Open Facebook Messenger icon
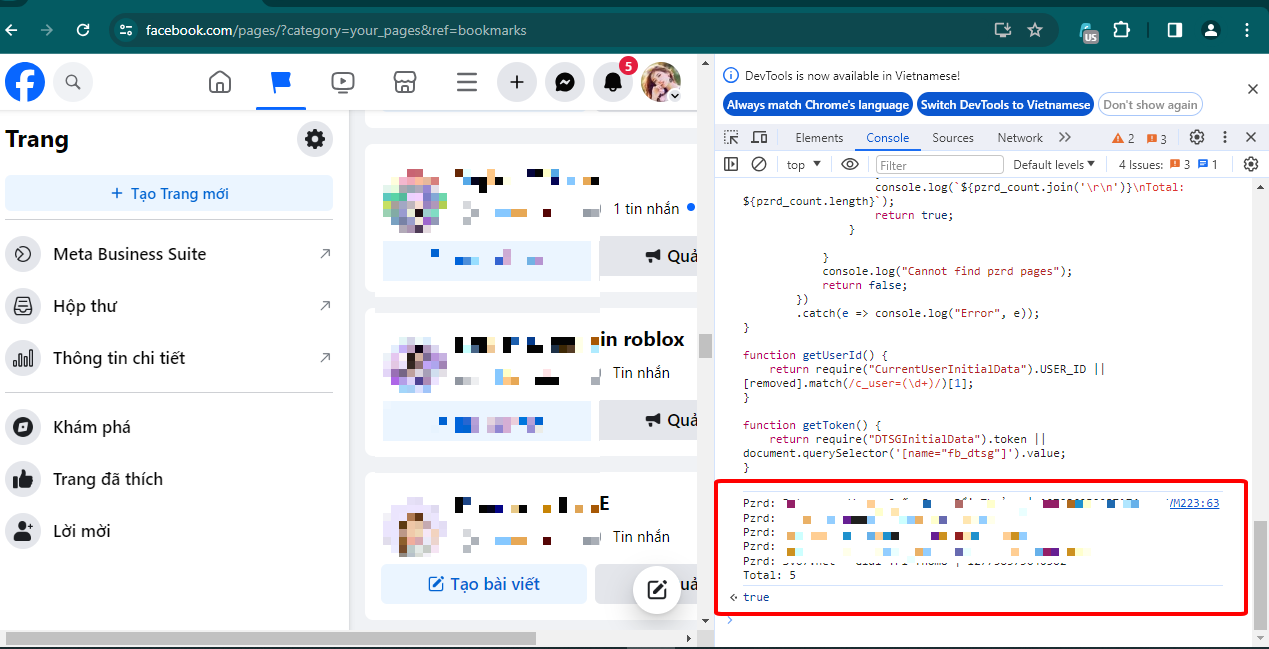 tap(565, 82)
